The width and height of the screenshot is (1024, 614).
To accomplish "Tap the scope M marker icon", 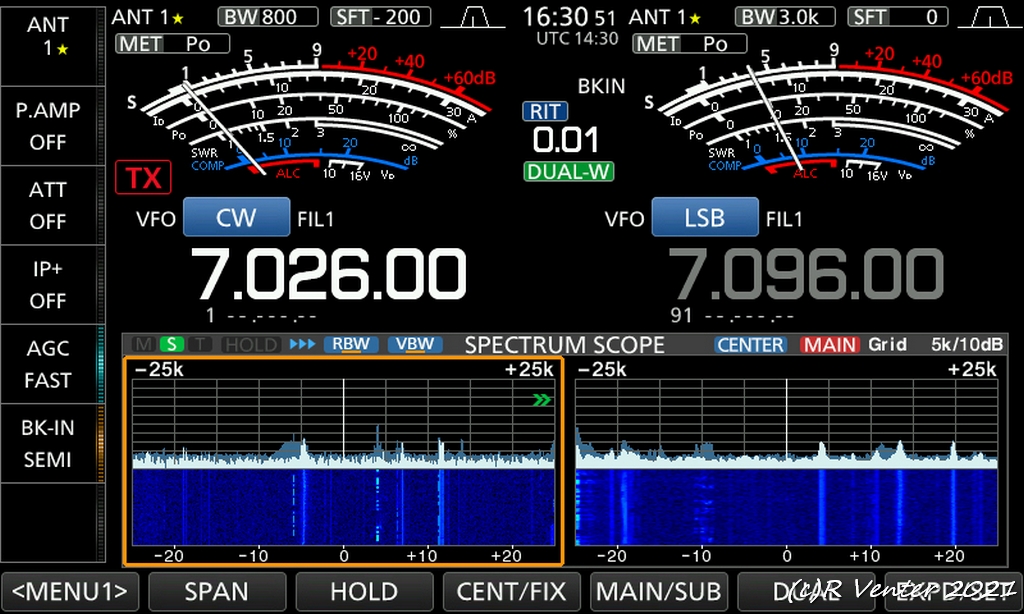I will (144, 344).
